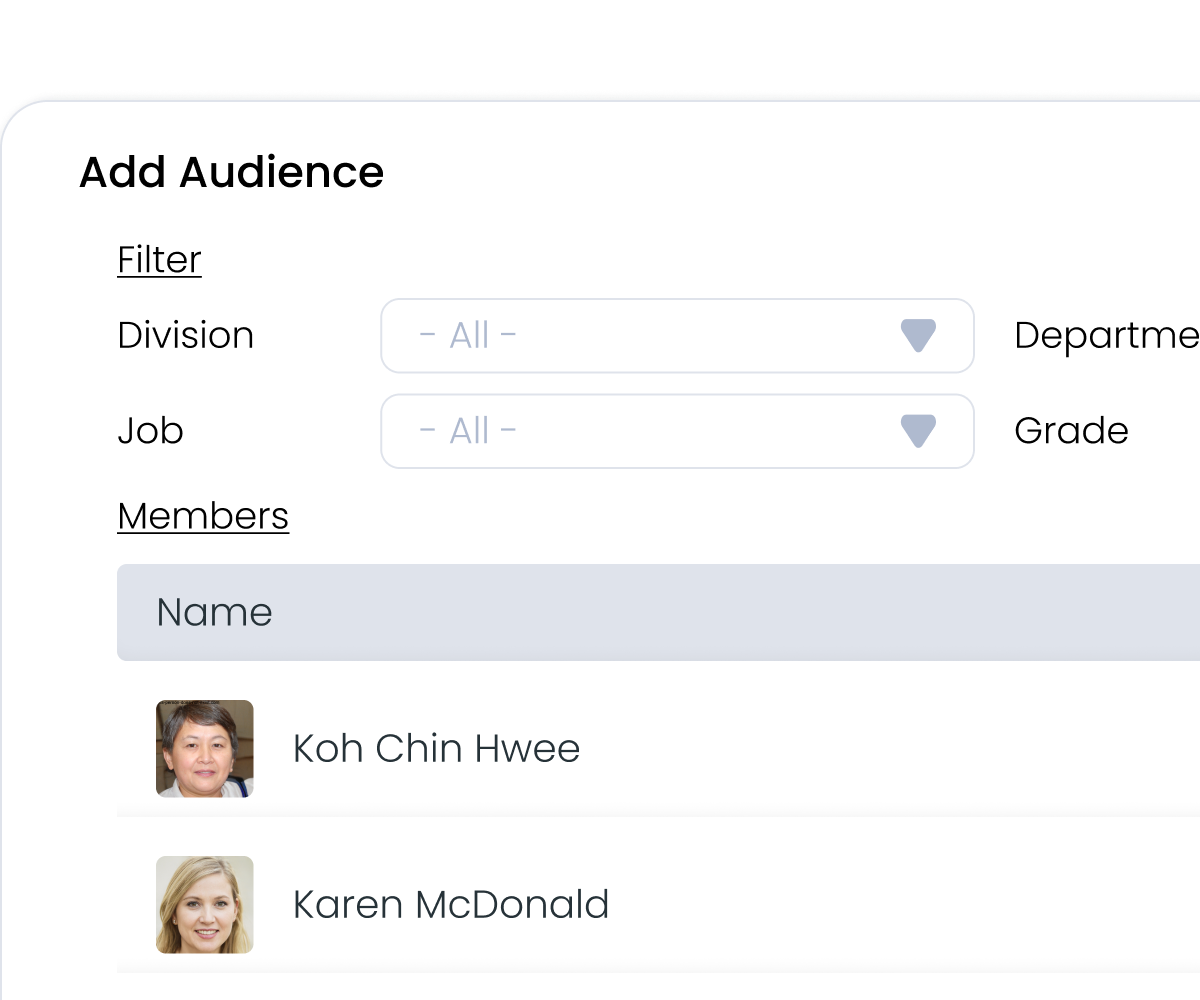Click the Department filter label
Image resolution: width=1200 pixels, height=1000 pixels.
coord(1107,336)
